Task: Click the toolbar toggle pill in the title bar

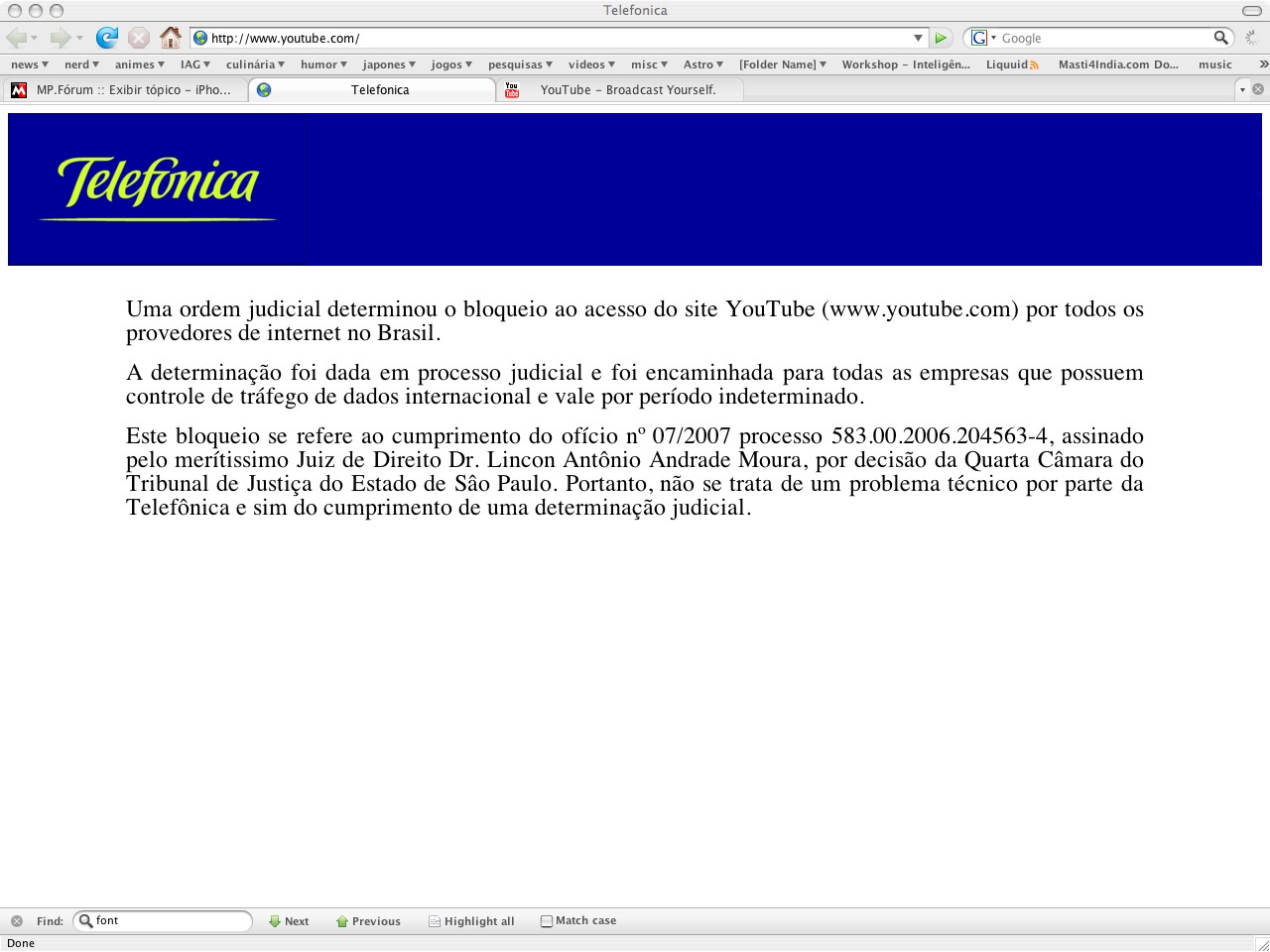Action: tap(1252, 11)
